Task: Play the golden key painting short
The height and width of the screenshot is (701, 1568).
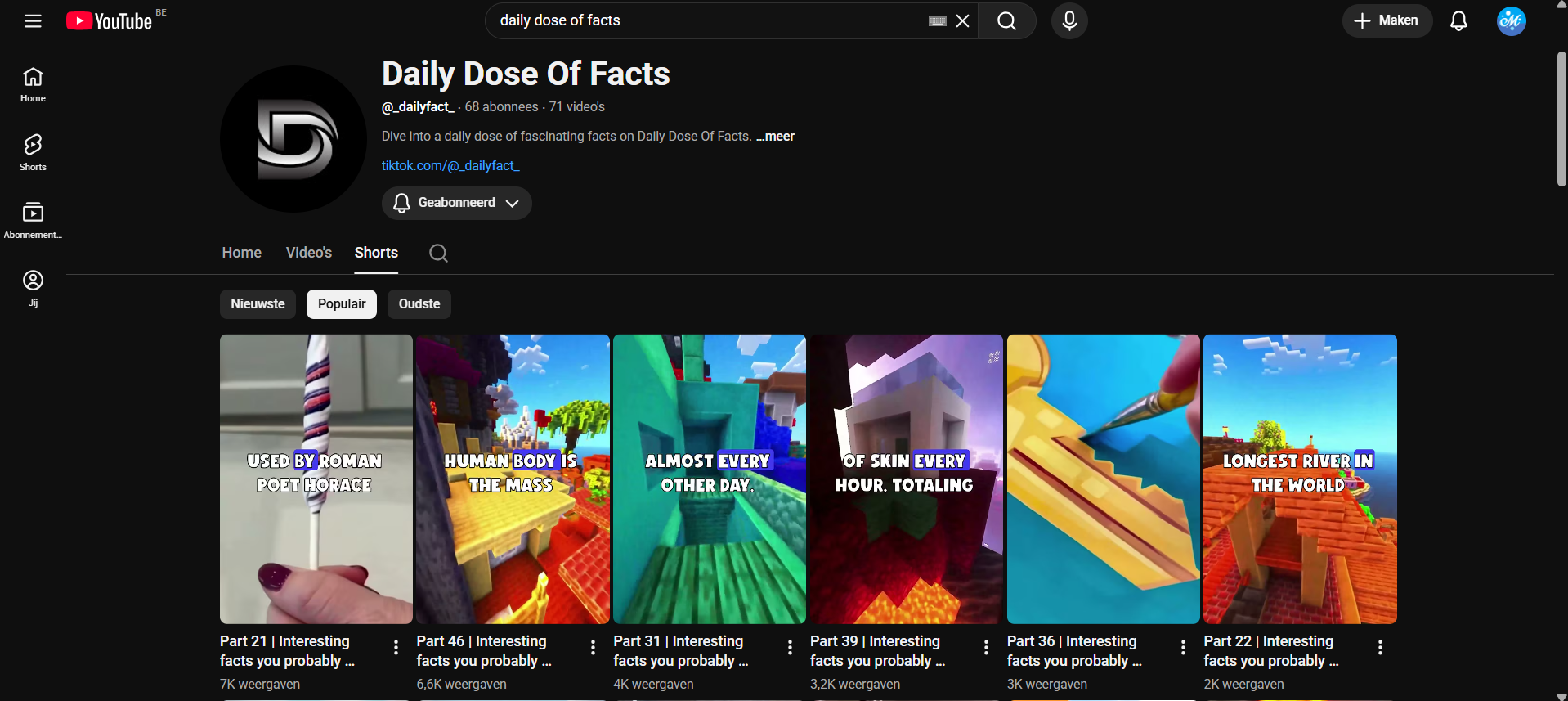Action: pyautogui.click(x=1104, y=479)
